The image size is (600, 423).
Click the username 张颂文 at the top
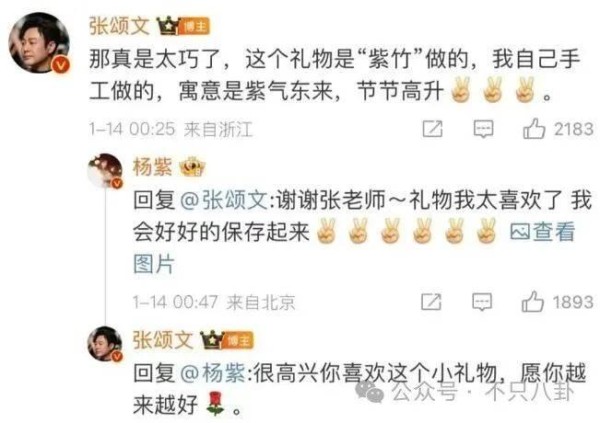[119, 26]
